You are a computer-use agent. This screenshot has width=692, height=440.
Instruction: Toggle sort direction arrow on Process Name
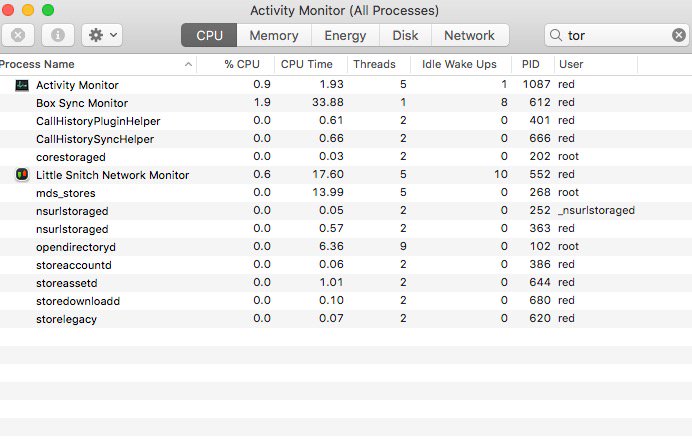coord(188,64)
